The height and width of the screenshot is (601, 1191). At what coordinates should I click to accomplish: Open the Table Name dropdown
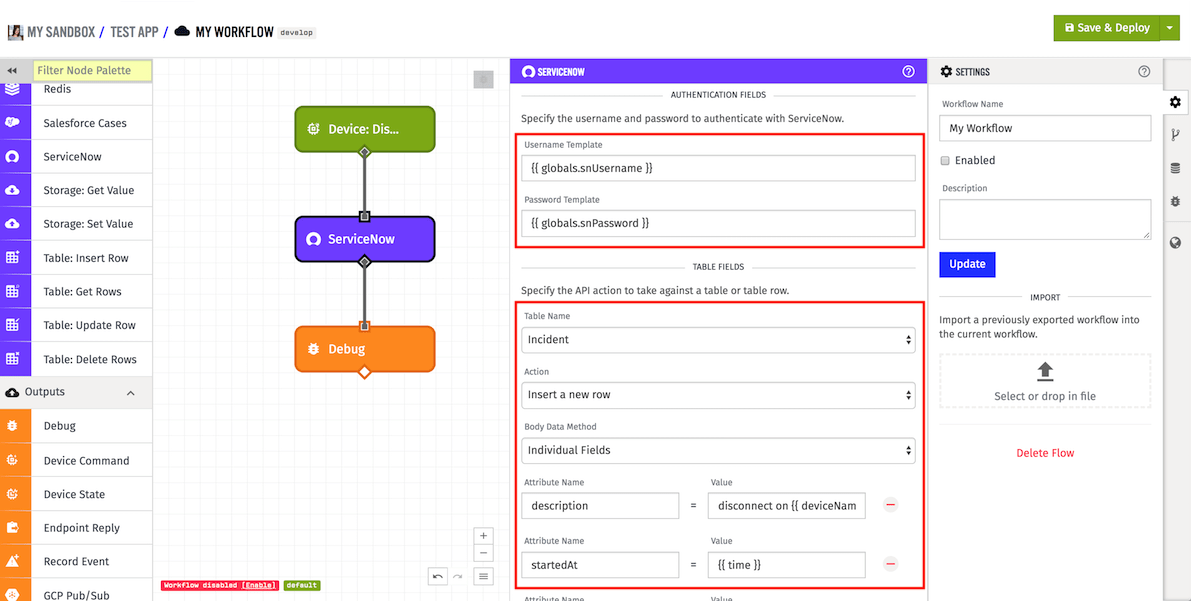718,340
